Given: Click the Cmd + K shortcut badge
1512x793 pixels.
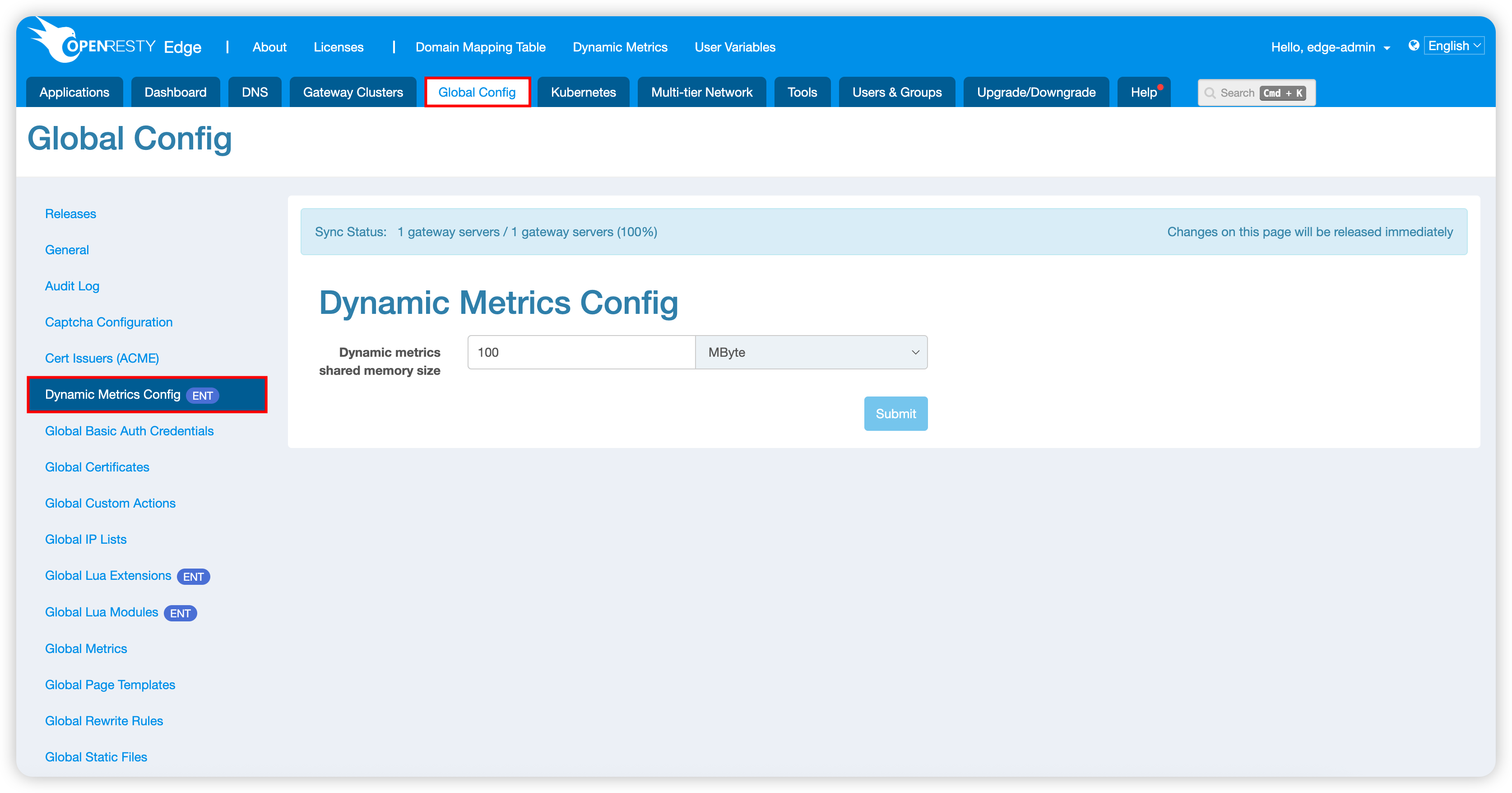Looking at the screenshot, I should [x=1283, y=93].
